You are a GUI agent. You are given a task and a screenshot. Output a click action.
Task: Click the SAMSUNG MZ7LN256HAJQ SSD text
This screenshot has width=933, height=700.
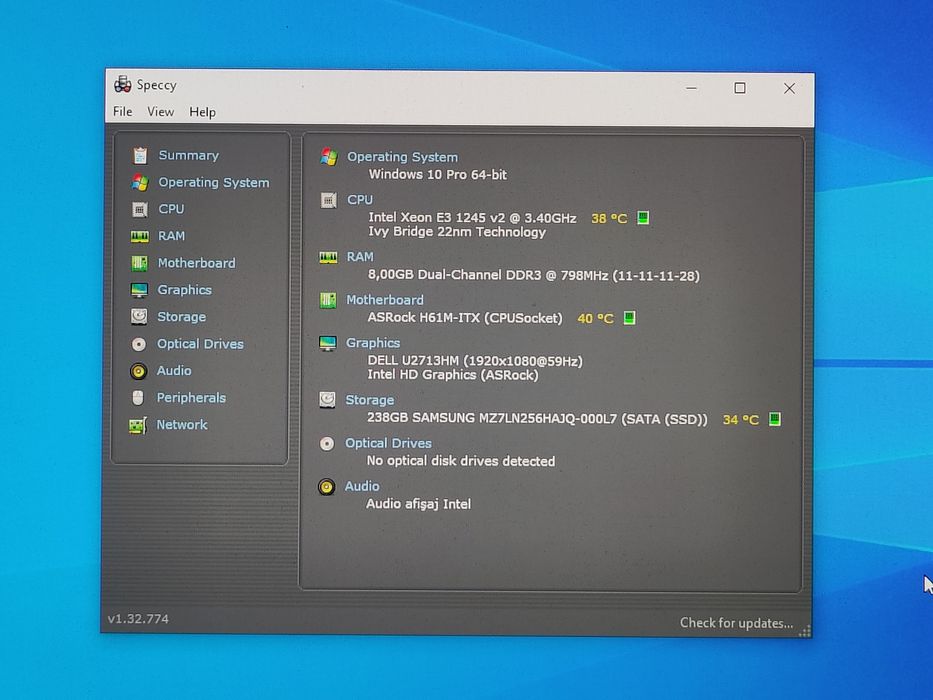pyautogui.click(x=537, y=418)
